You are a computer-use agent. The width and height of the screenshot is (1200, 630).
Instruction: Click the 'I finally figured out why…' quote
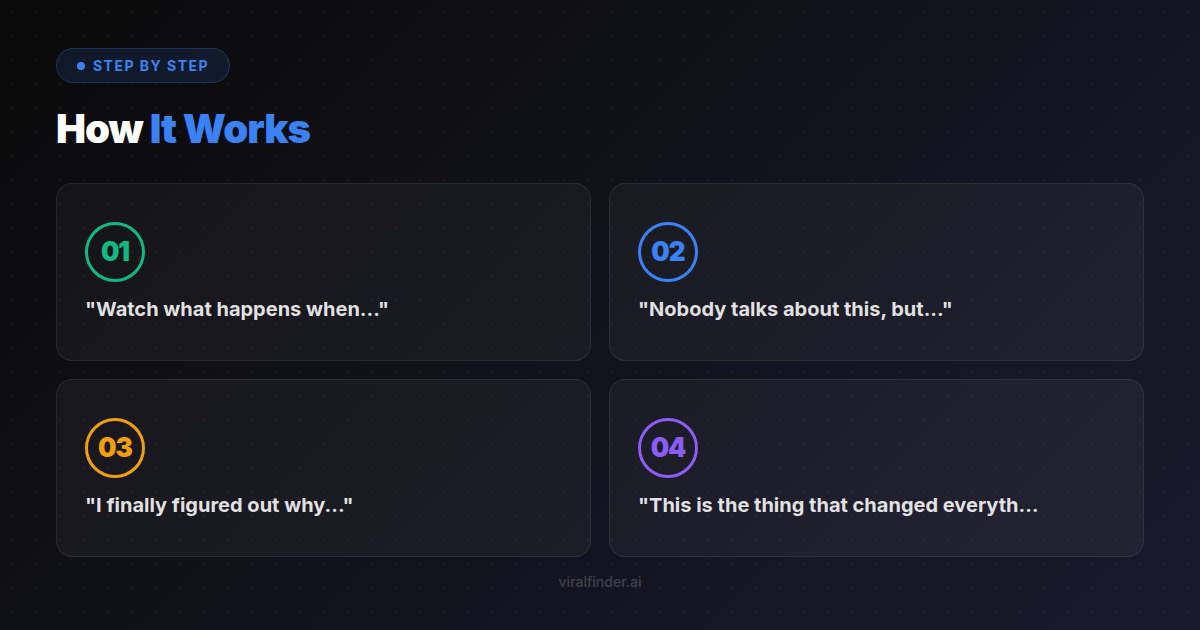(221, 505)
